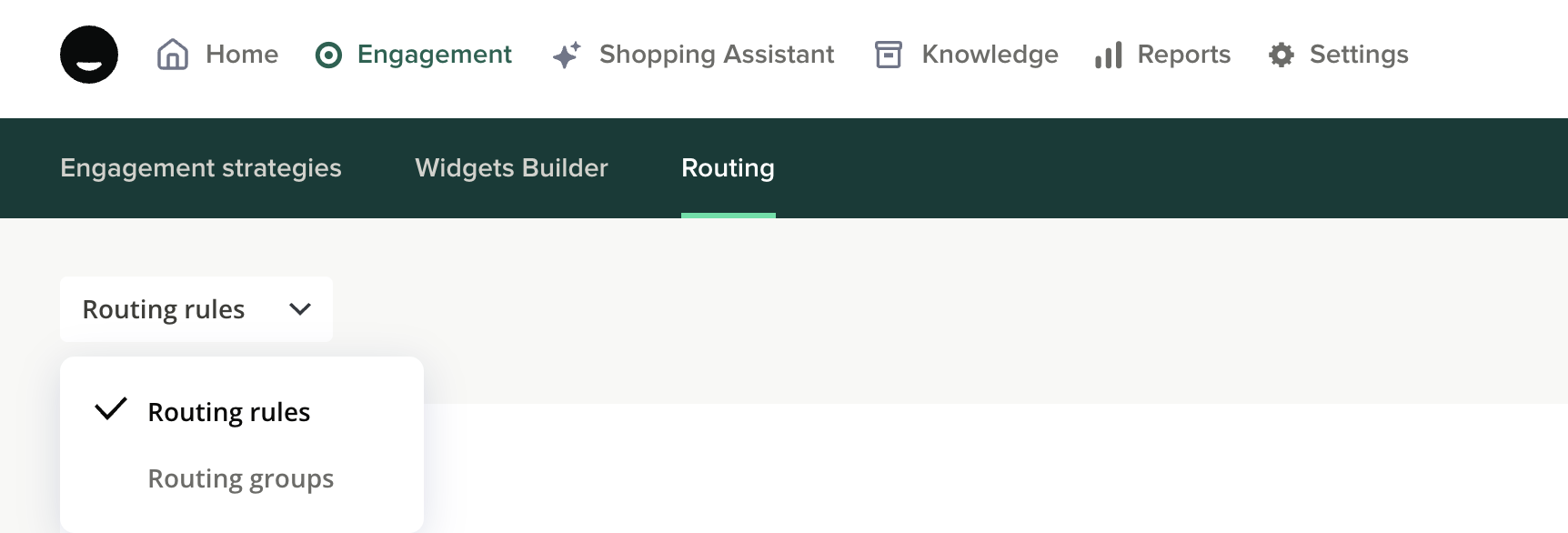1568x533 pixels.
Task: Click the Settings gear icon
Action: [x=1282, y=55]
